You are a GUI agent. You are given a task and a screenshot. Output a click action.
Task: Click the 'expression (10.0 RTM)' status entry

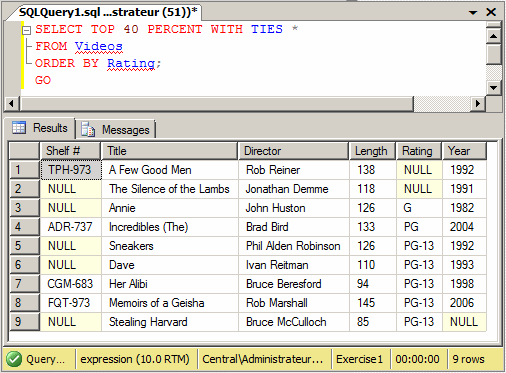point(135,359)
